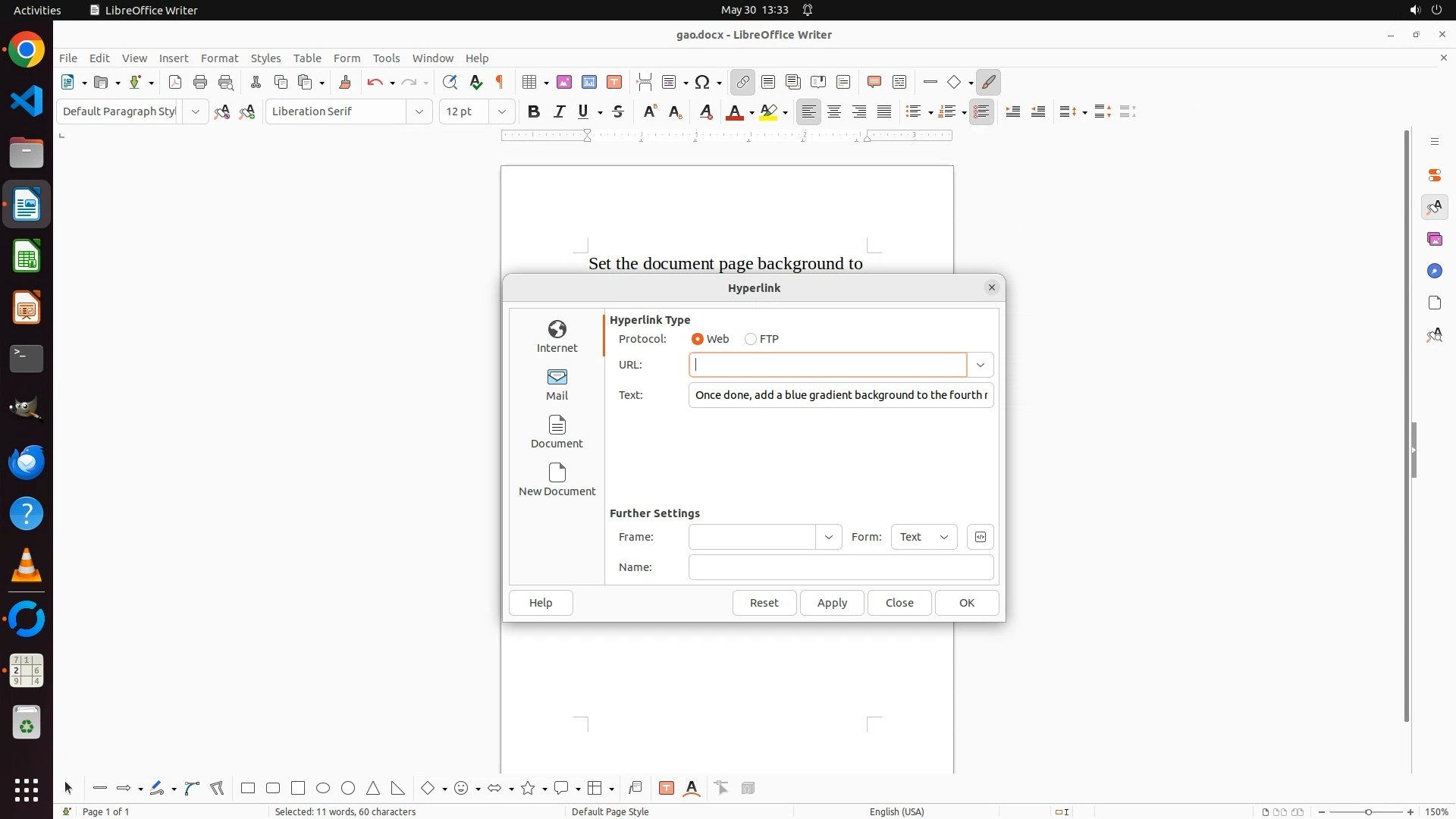The width and height of the screenshot is (1456, 819).
Task: Click the Italic formatting icon
Action: tap(559, 111)
